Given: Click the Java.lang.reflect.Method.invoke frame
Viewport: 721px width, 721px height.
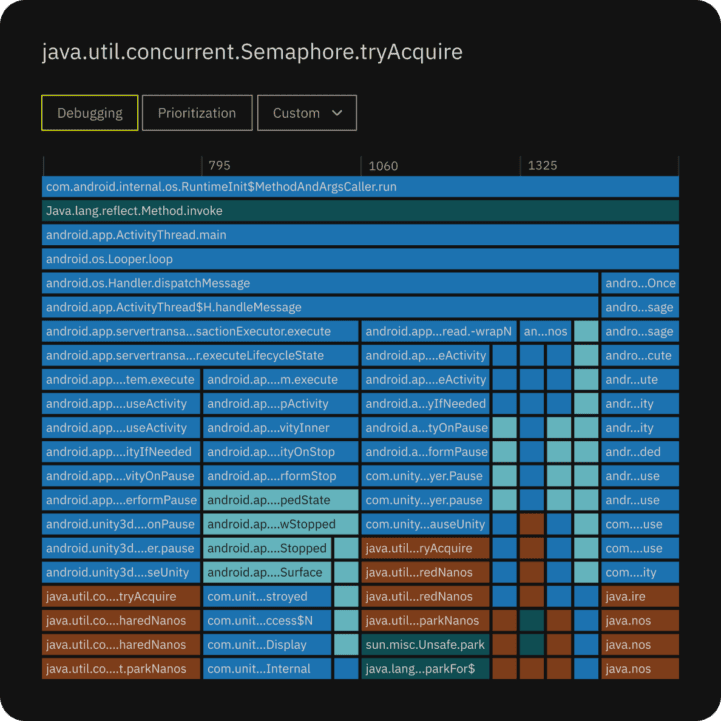Looking at the screenshot, I should [360, 211].
